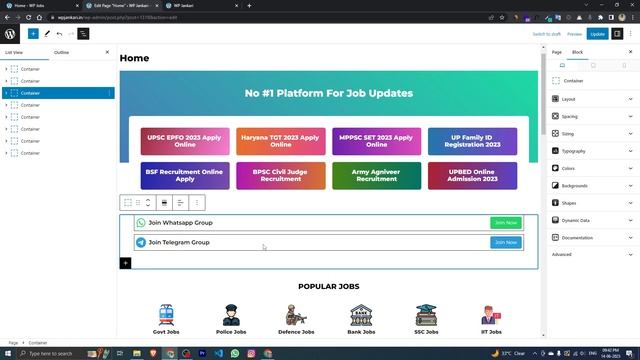This screenshot has width=640, height=360.
Task: Select the pencil edit tool
Action: point(47,34)
